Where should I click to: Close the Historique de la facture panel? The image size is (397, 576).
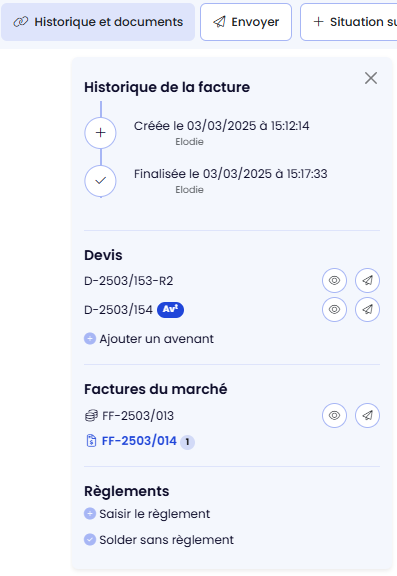point(371,78)
